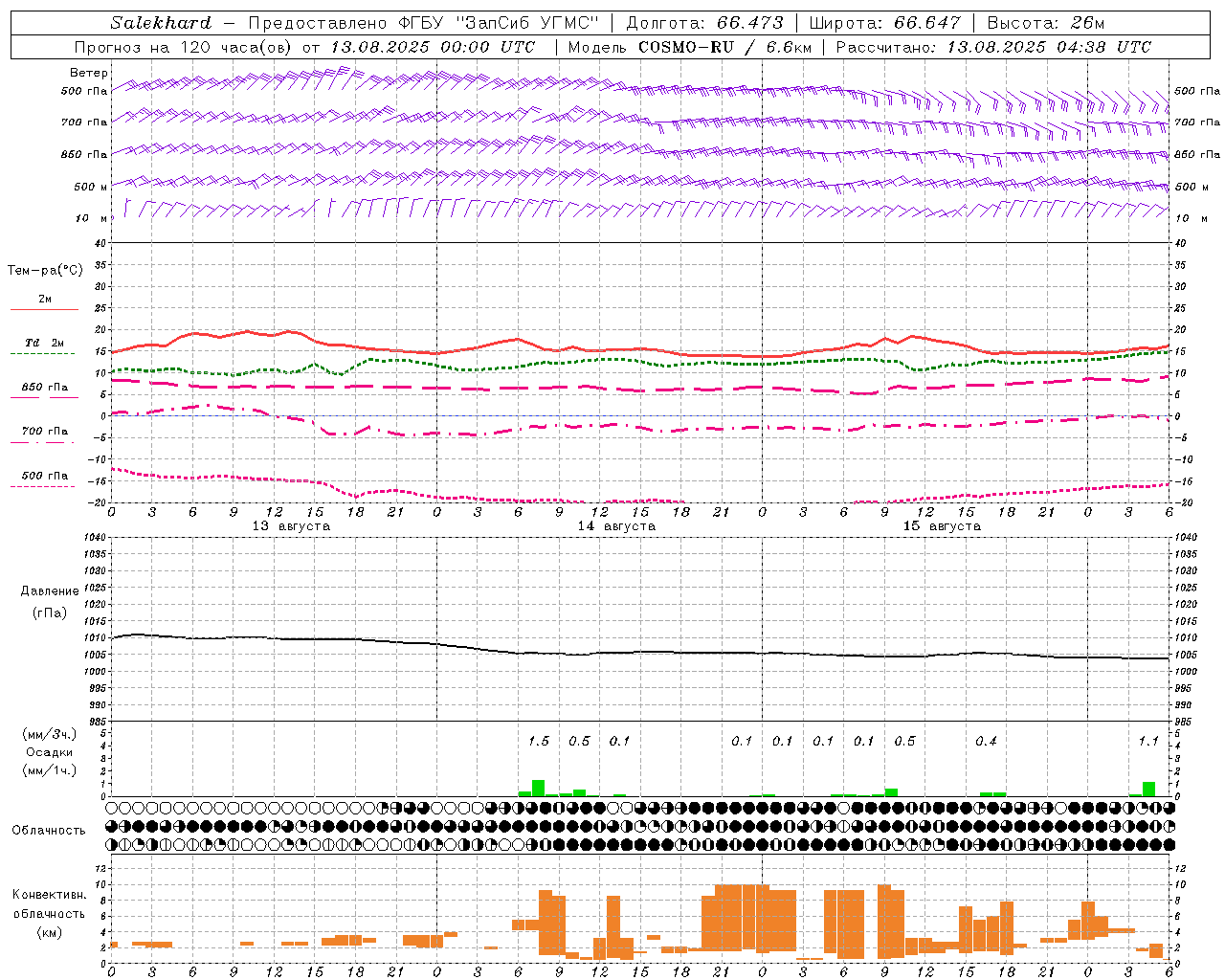This screenshot has height=980, width=1225.
Task: Click 'Прогноз на 120 часа(ов)' forecast text
Action: pyautogui.click(x=184, y=47)
